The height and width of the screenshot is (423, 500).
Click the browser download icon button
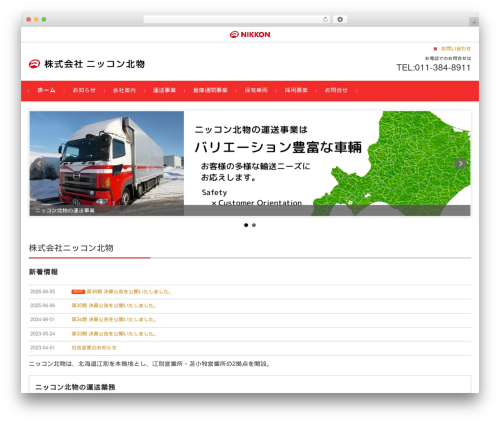[x=340, y=20]
